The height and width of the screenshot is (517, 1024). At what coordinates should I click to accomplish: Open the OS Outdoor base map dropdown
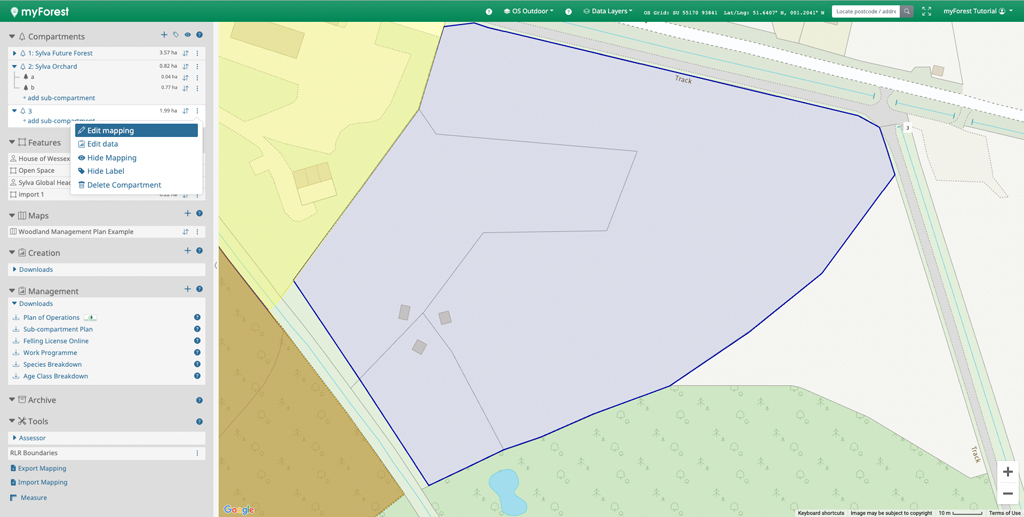click(x=529, y=11)
